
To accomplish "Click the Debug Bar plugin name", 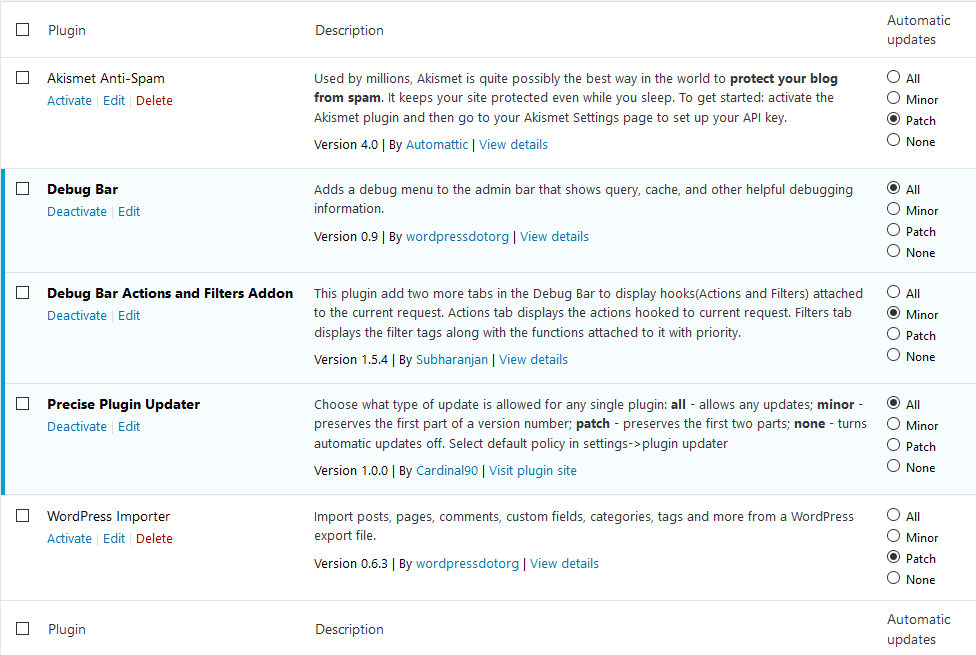I will tap(82, 189).
